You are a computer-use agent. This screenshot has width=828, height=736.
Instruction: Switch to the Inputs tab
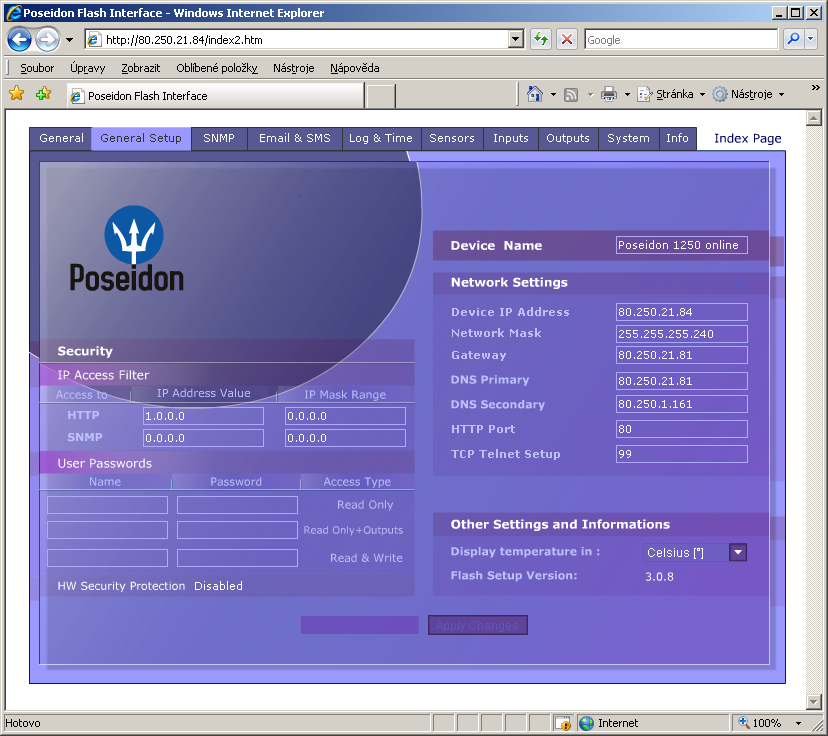coord(511,138)
